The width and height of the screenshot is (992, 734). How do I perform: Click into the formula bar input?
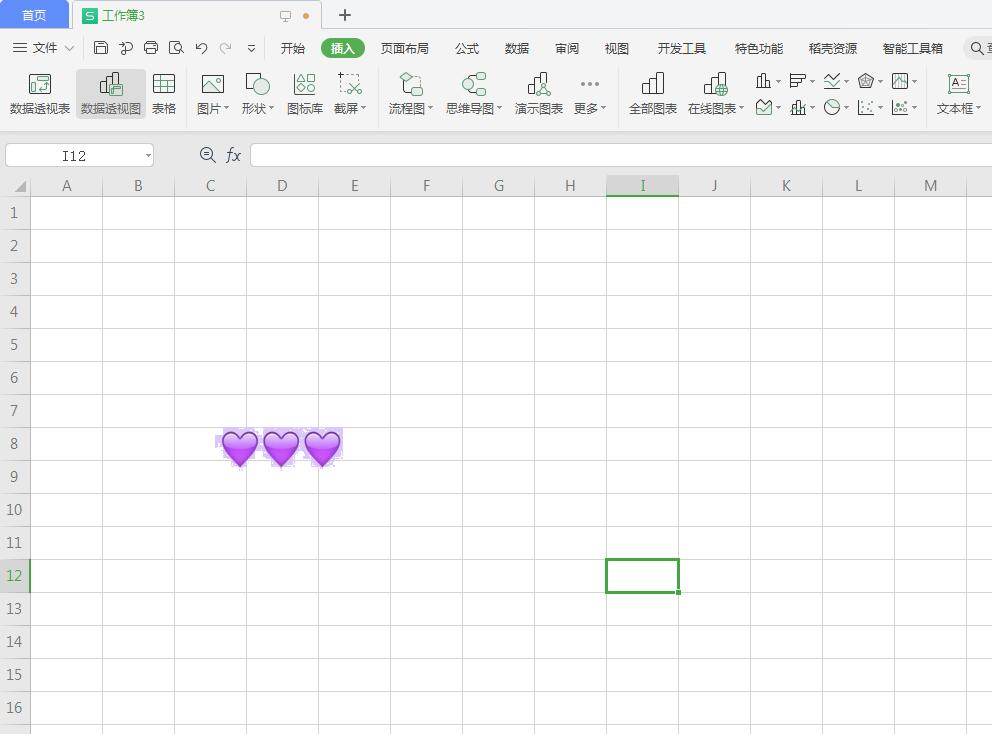coord(621,155)
